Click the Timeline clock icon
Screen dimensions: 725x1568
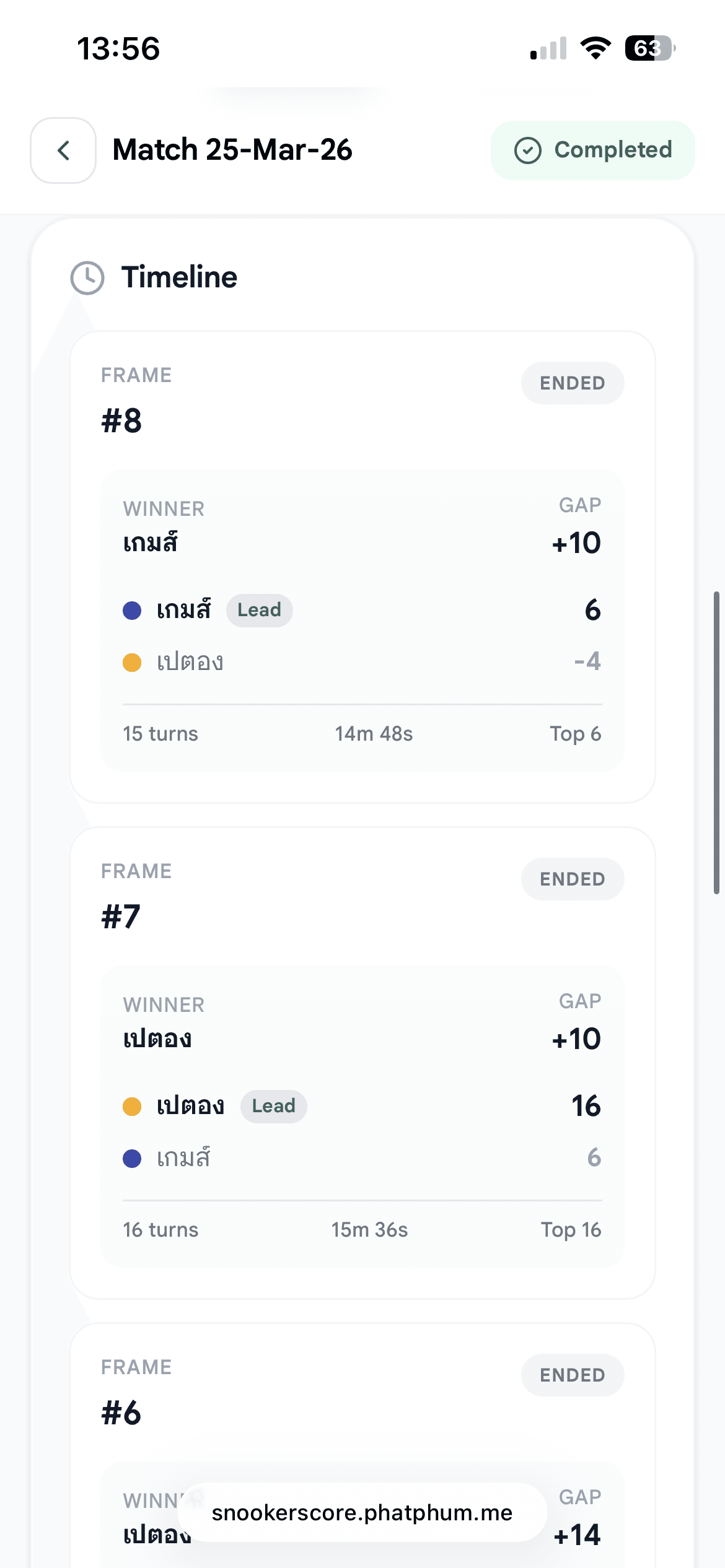coord(87,277)
